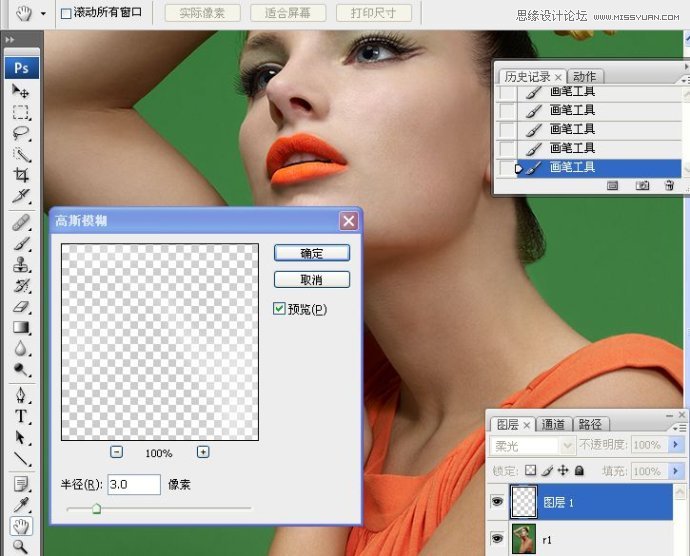Click the 实际像素 button
This screenshot has height=556, width=690.
[x=202, y=13]
